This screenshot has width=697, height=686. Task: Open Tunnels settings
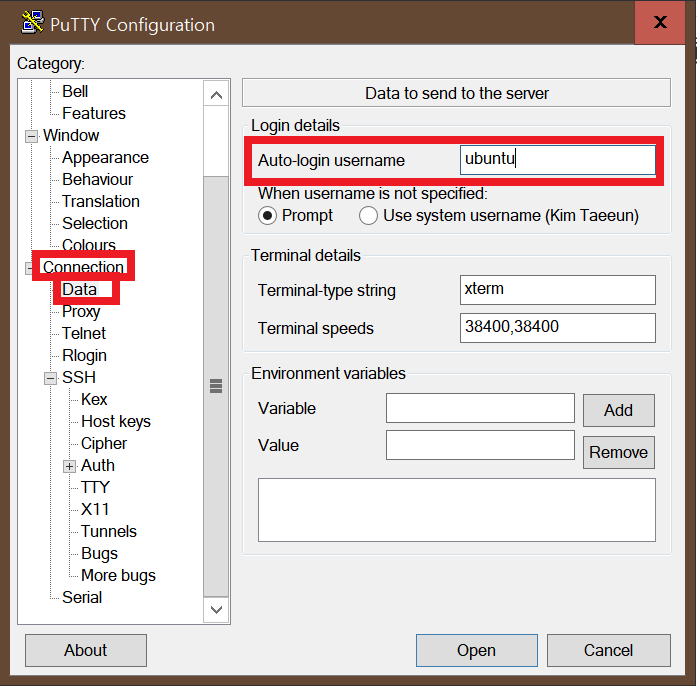click(108, 532)
